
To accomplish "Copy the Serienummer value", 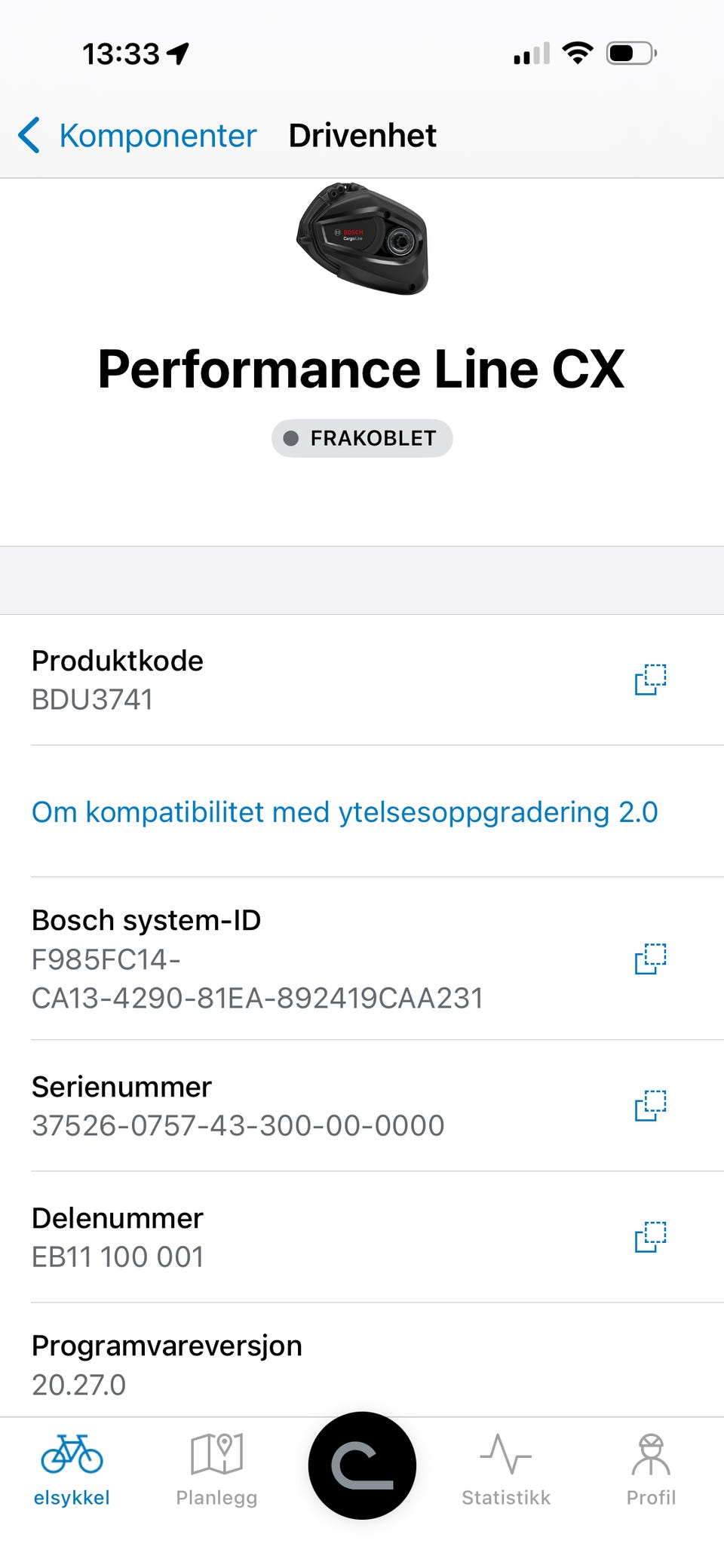I will click(650, 1106).
